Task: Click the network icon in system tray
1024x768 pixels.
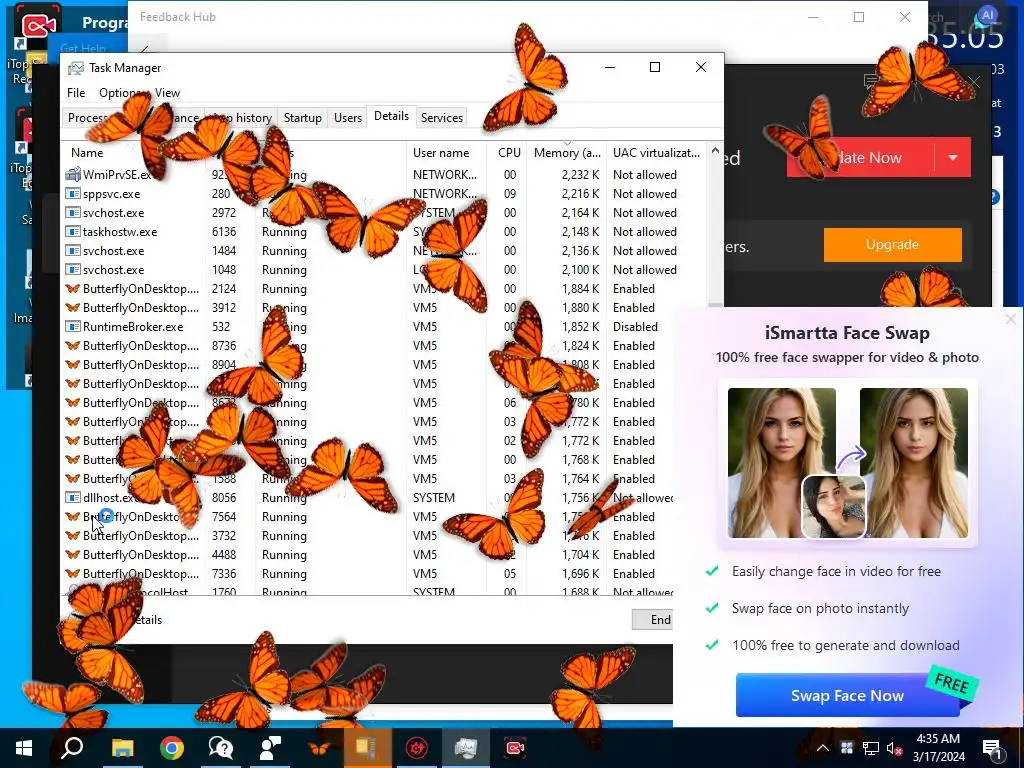Action: click(x=871, y=748)
